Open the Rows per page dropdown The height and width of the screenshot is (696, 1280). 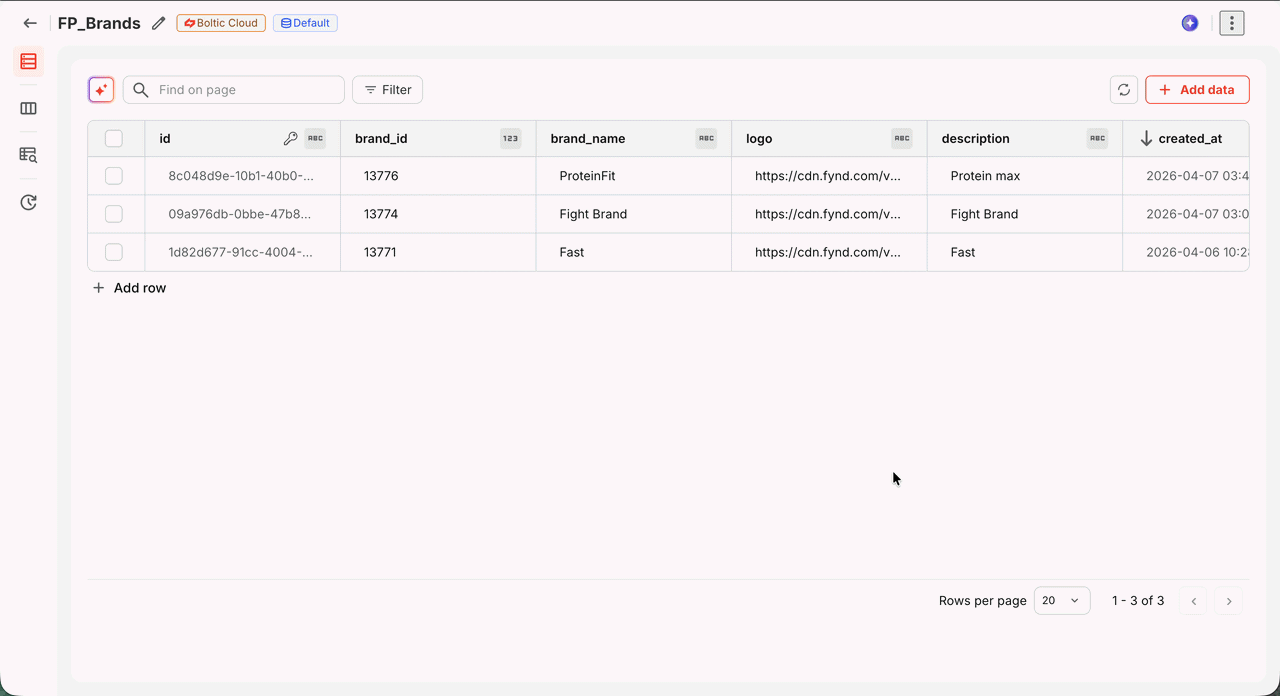coord(1062,601)
